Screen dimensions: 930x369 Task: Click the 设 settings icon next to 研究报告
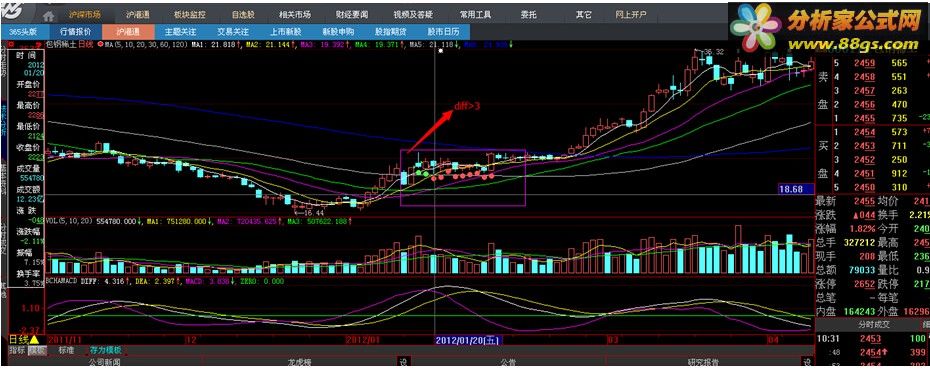click(807, 362)
